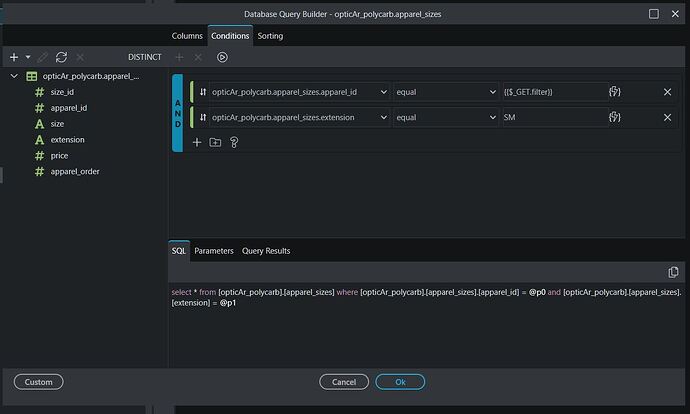Click the refresh schema icon
The height and width of the screenshot is (414, 690).
[x=61, y=57]
